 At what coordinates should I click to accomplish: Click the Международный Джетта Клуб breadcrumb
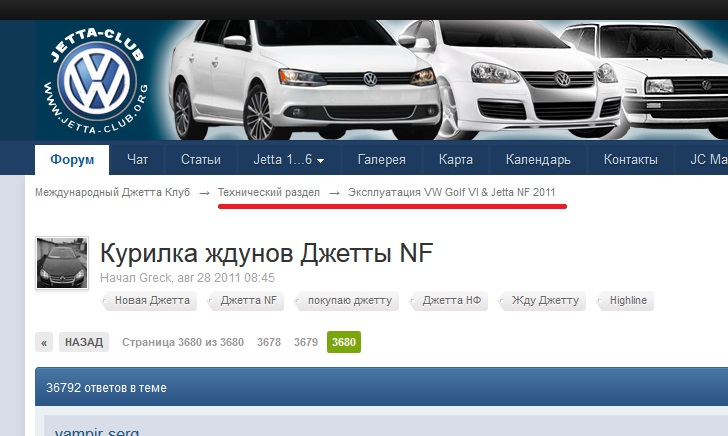coord(112,192)
